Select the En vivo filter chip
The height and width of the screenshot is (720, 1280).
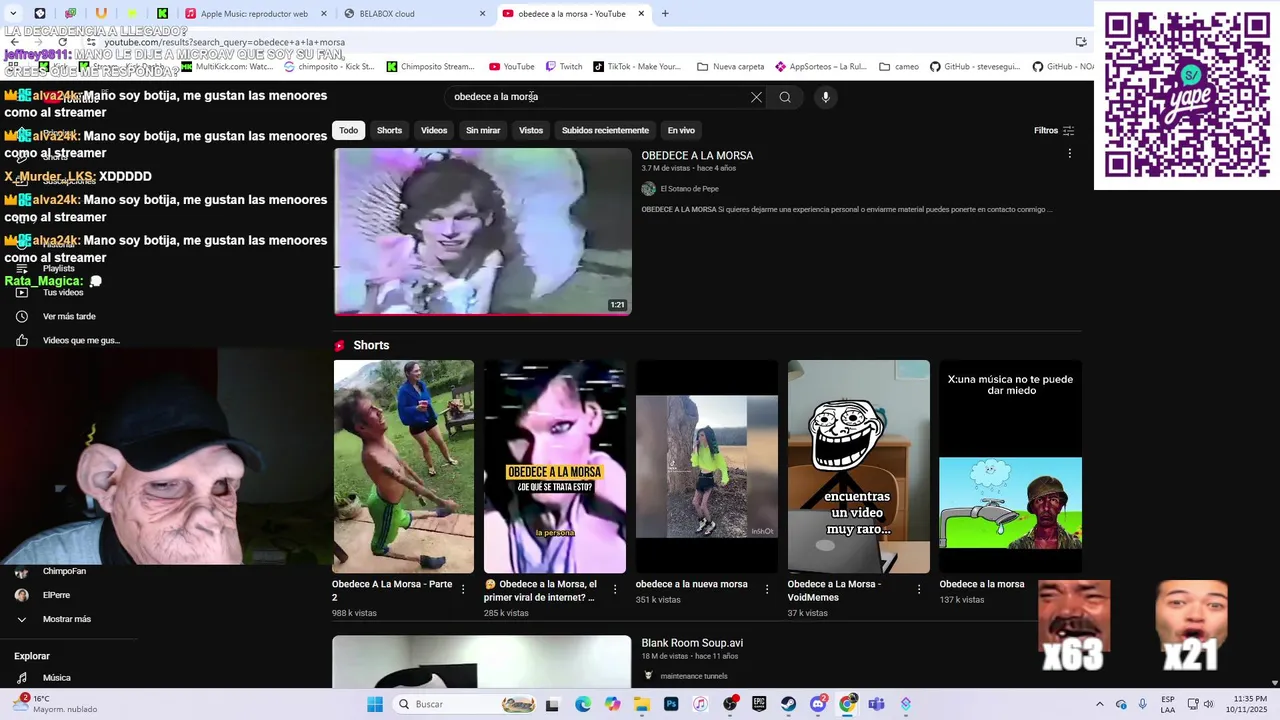[681, 130]
